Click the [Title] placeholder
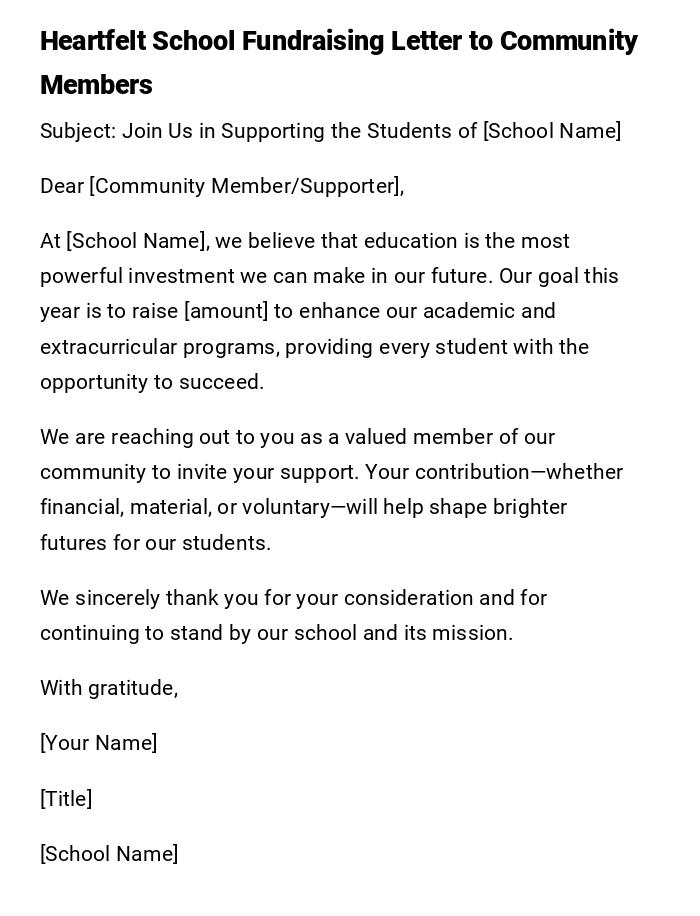Image resolution: width=700 pixels, height=916 pixels. (66, 799)
